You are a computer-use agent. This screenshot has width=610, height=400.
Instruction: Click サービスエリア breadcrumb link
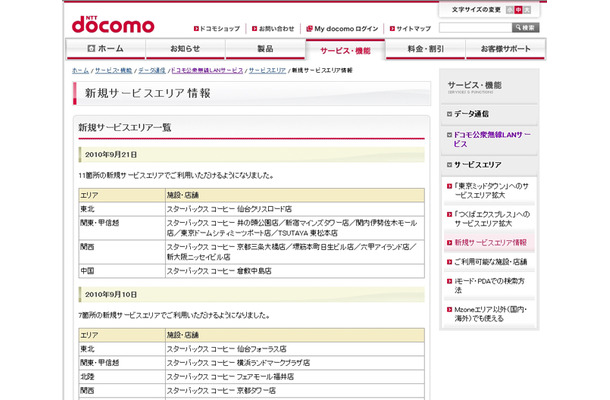(267, 70)
